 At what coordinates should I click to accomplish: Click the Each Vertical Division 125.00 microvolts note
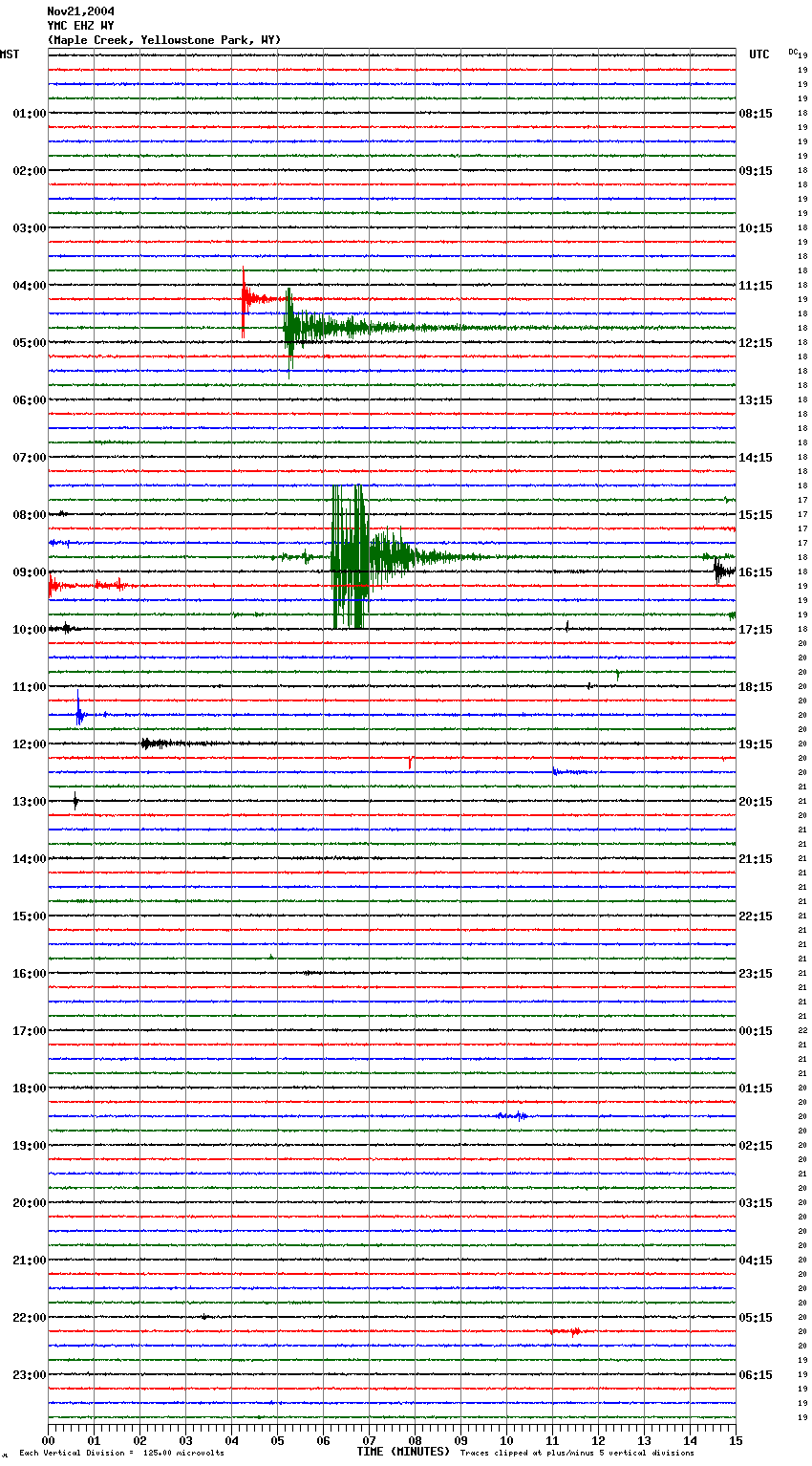click(121, 1453)
